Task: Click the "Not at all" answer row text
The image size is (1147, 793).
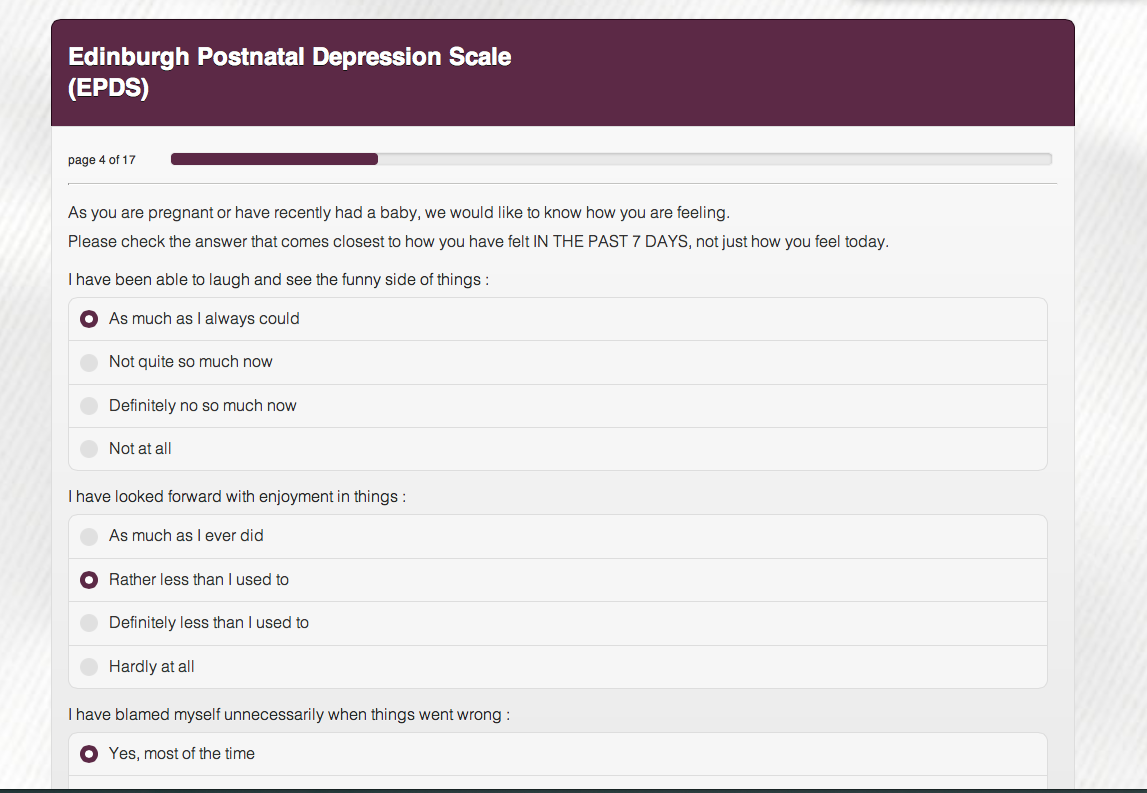Action: (x=140, y=448)
